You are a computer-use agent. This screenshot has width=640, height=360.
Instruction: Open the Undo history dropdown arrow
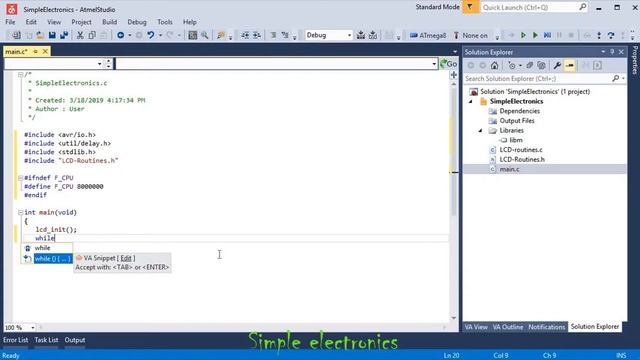coord(160,36)
